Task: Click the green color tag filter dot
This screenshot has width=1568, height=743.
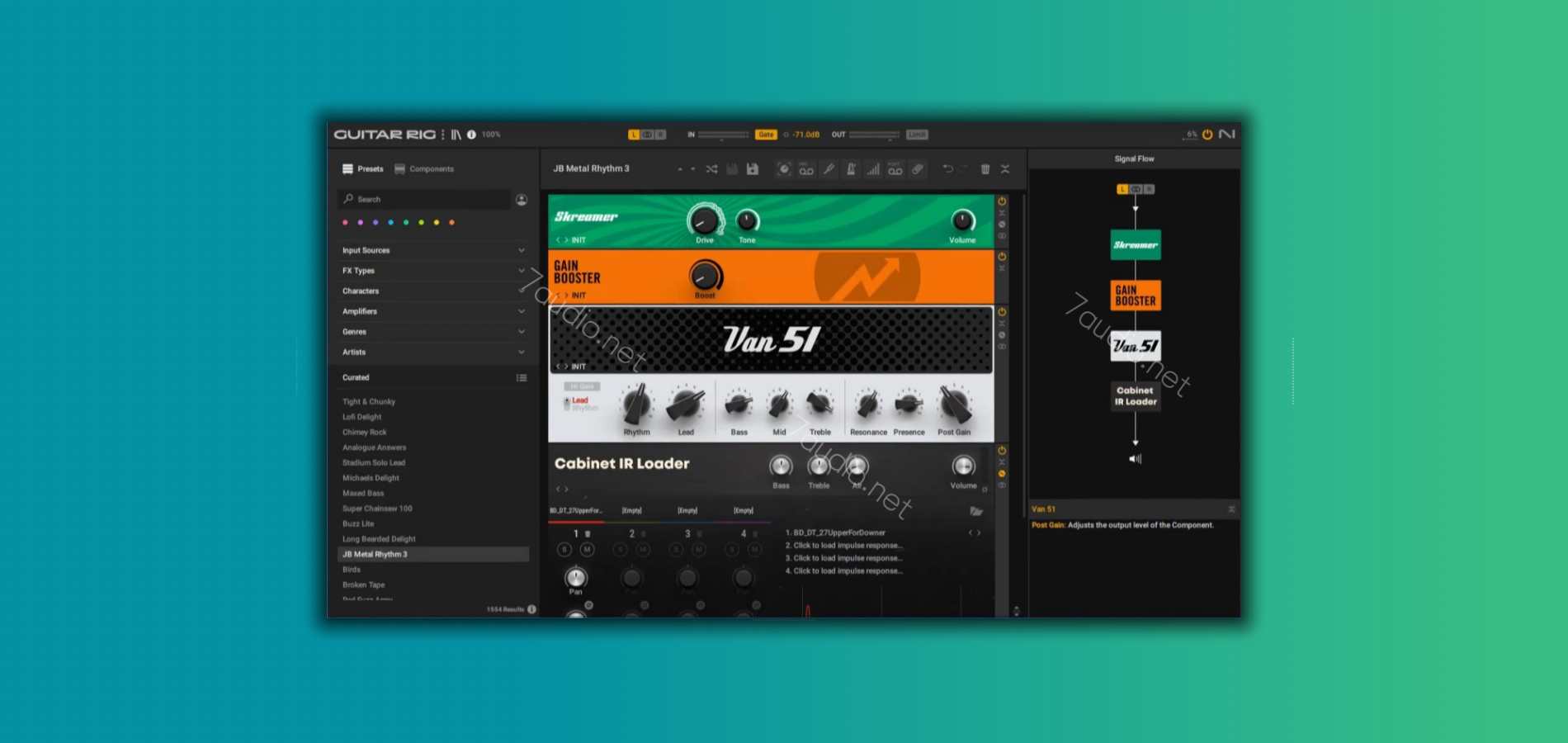Action: coord(406,223)
